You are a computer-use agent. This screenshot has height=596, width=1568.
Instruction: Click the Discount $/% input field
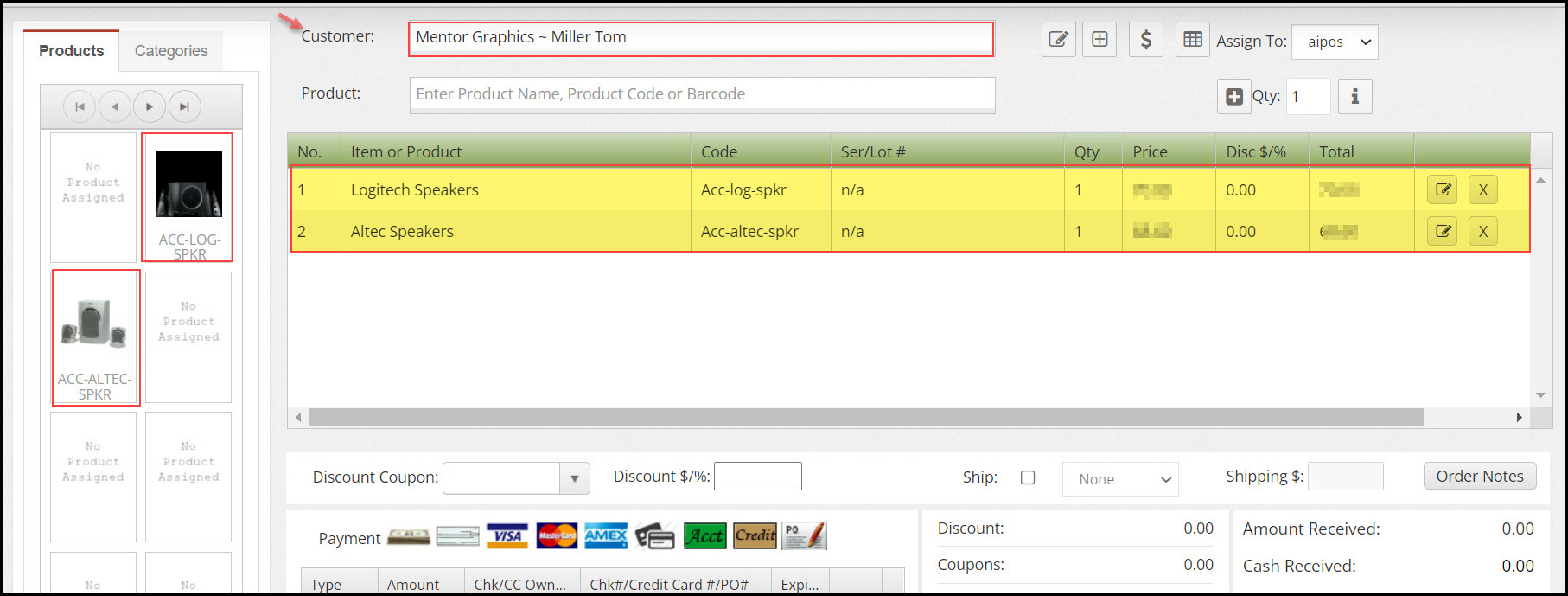[x=758, y=477]
